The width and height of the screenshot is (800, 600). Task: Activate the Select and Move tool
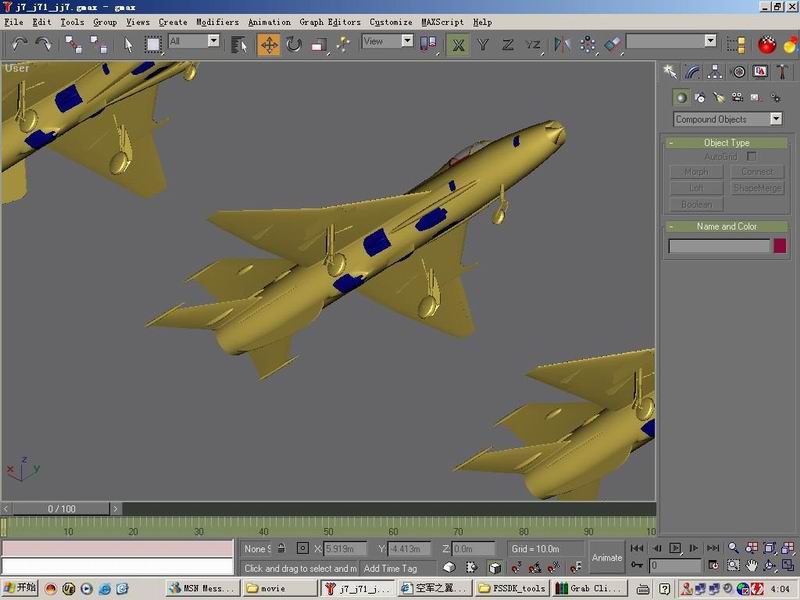[269, 44]
